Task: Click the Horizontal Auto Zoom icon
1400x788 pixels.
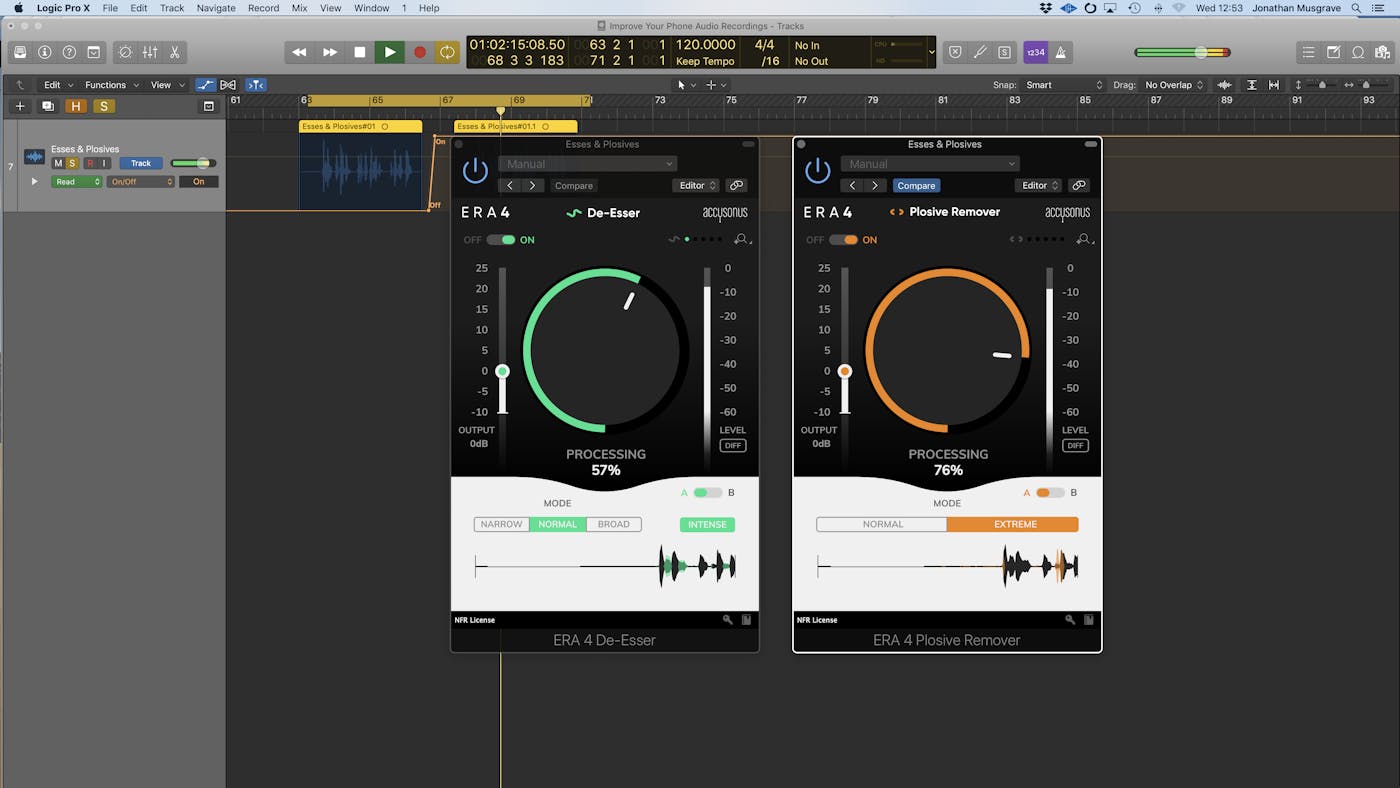Action: (x=1272, y=85)
